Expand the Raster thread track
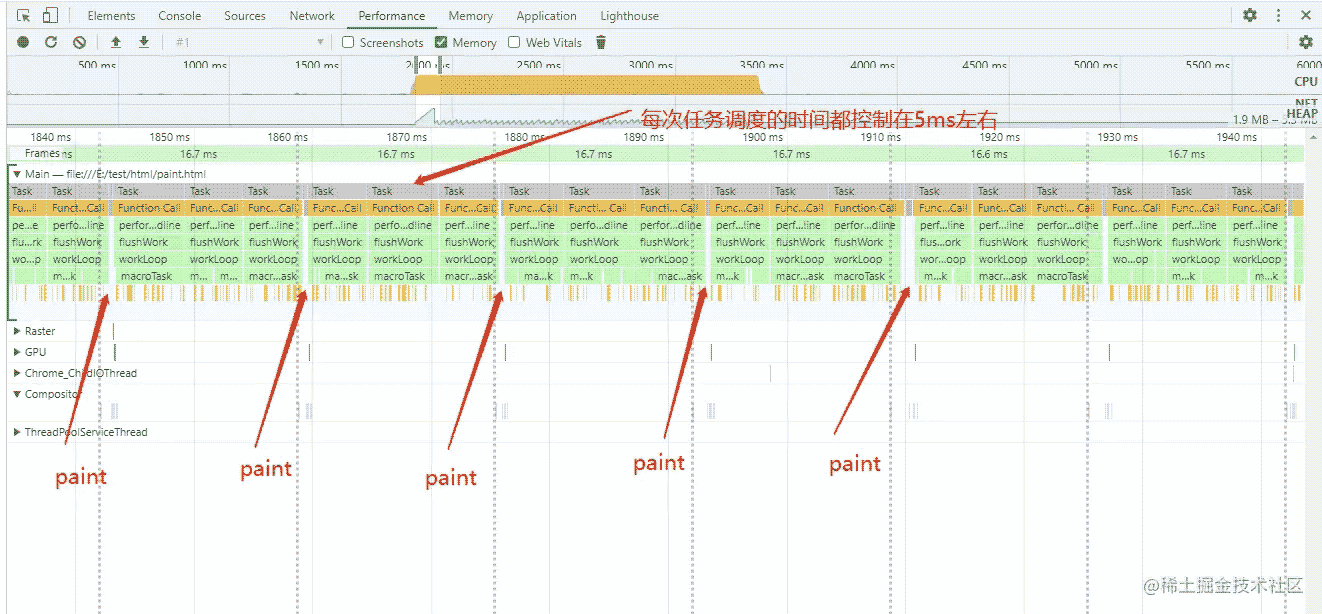 point(17,331)
